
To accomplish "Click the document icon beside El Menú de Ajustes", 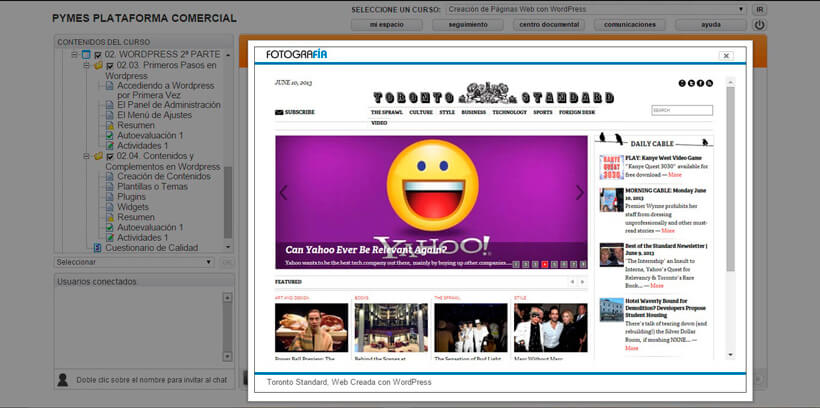I will point(109,115).
